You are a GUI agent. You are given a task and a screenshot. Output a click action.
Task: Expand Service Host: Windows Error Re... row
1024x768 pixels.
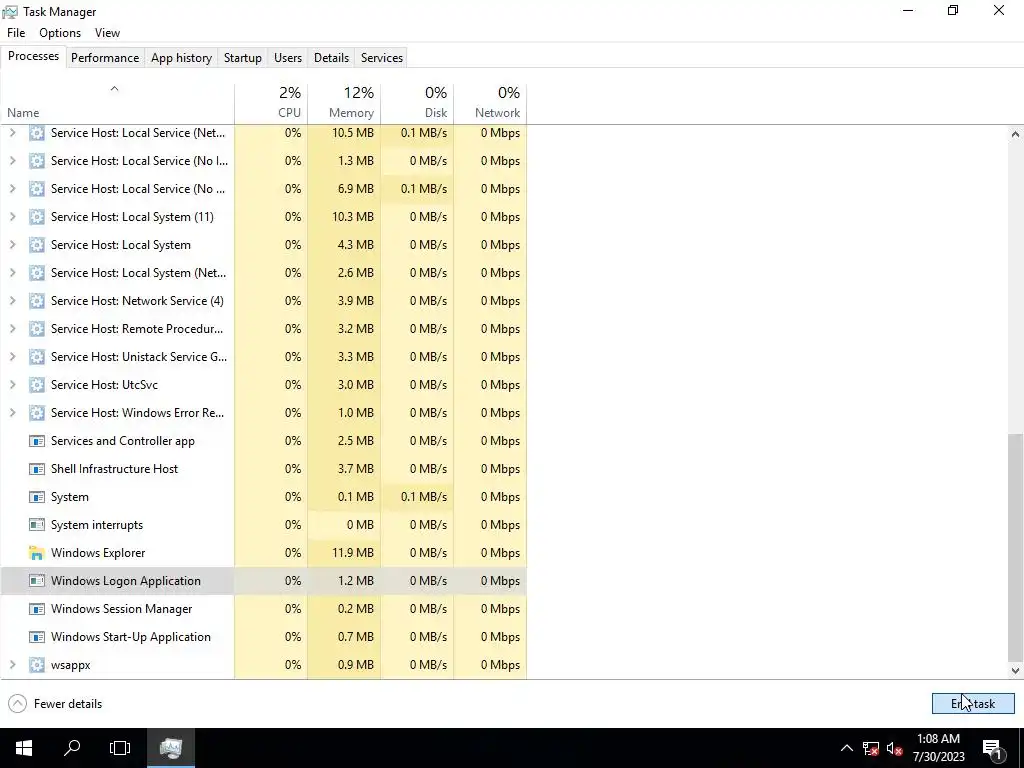click(12, 413)
